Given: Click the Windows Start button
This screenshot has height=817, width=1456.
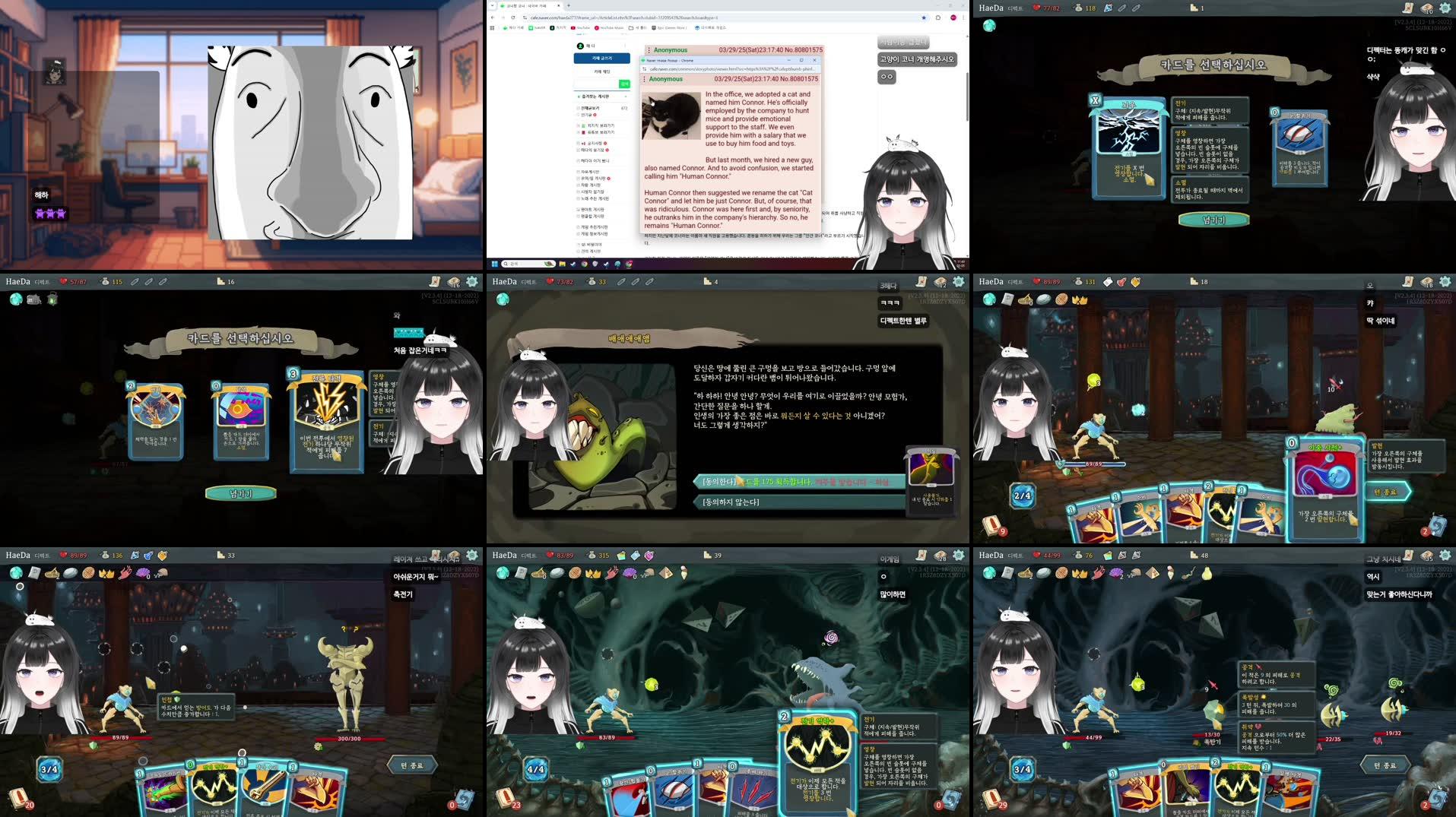Looking at the screenshot, I should click(494, 264).
